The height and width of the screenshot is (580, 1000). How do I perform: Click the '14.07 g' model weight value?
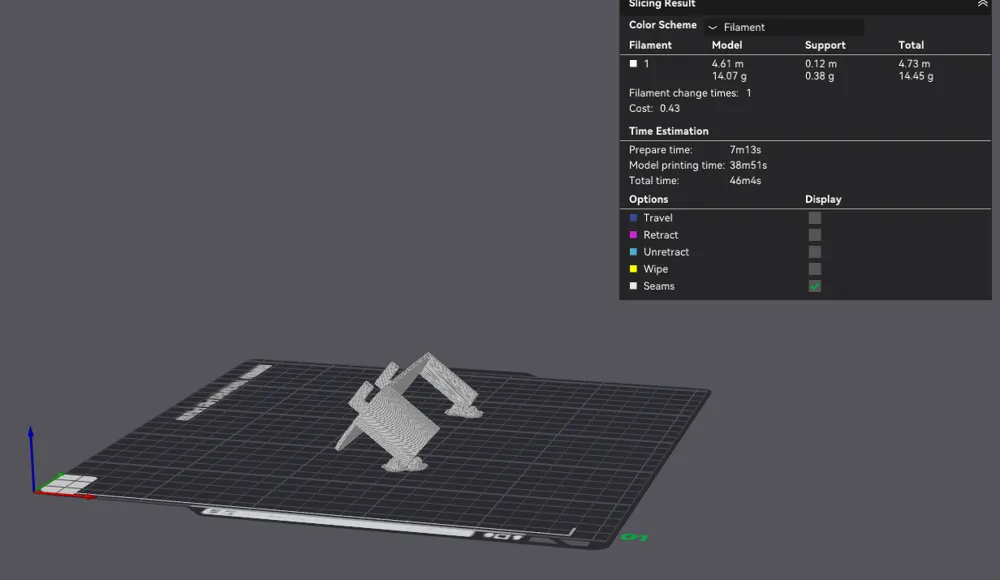coord(729,76)
